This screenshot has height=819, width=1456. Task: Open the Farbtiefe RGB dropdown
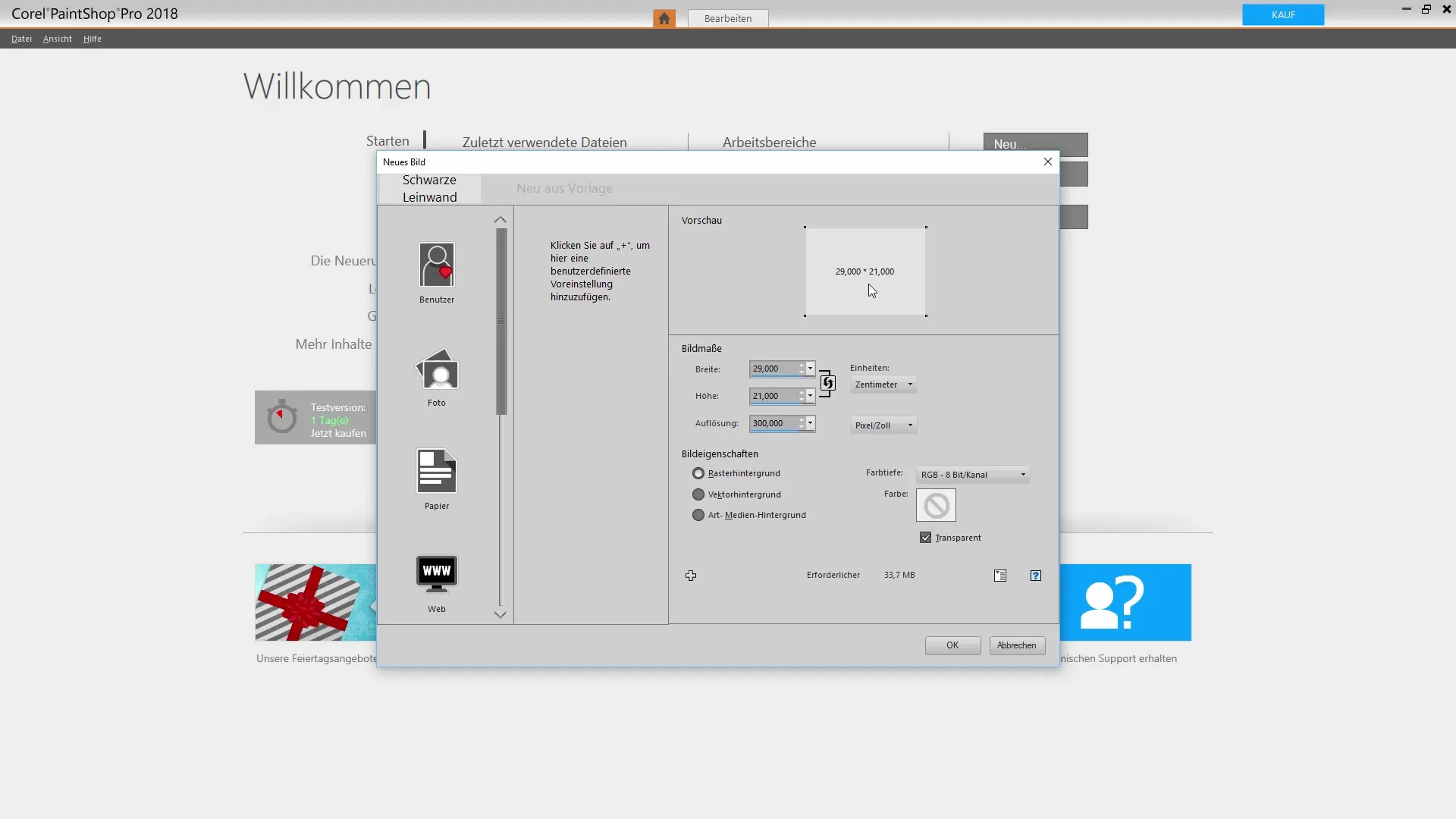pos(973,475)
